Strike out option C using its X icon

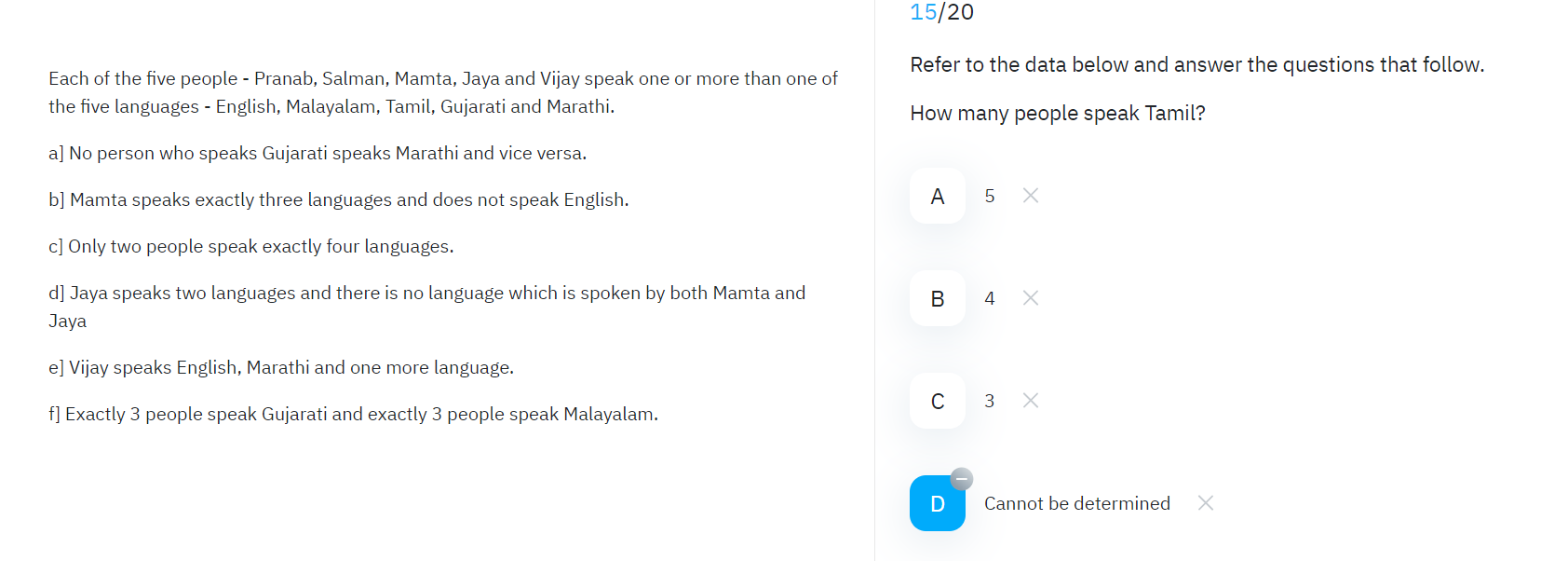click(1031, 401)
